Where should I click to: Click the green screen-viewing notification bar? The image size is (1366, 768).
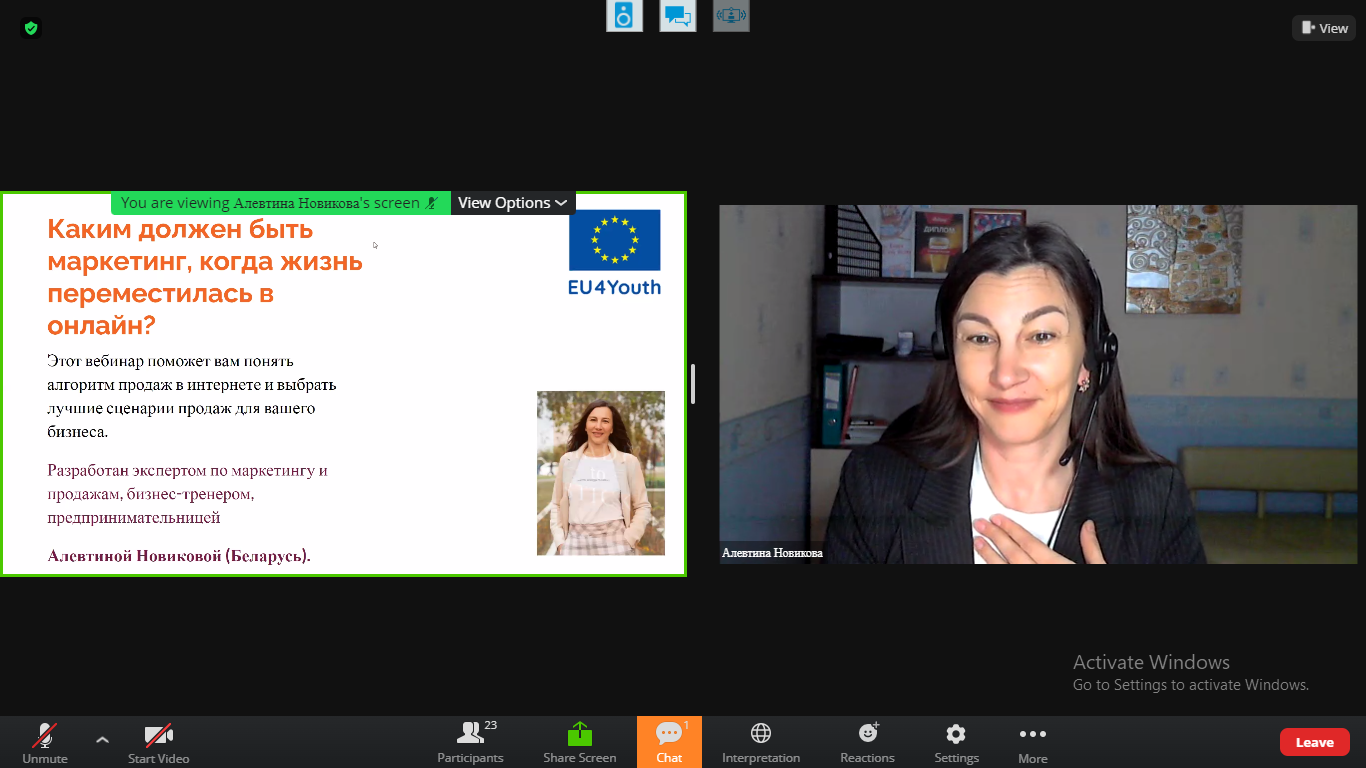click(x=280, y=203)
